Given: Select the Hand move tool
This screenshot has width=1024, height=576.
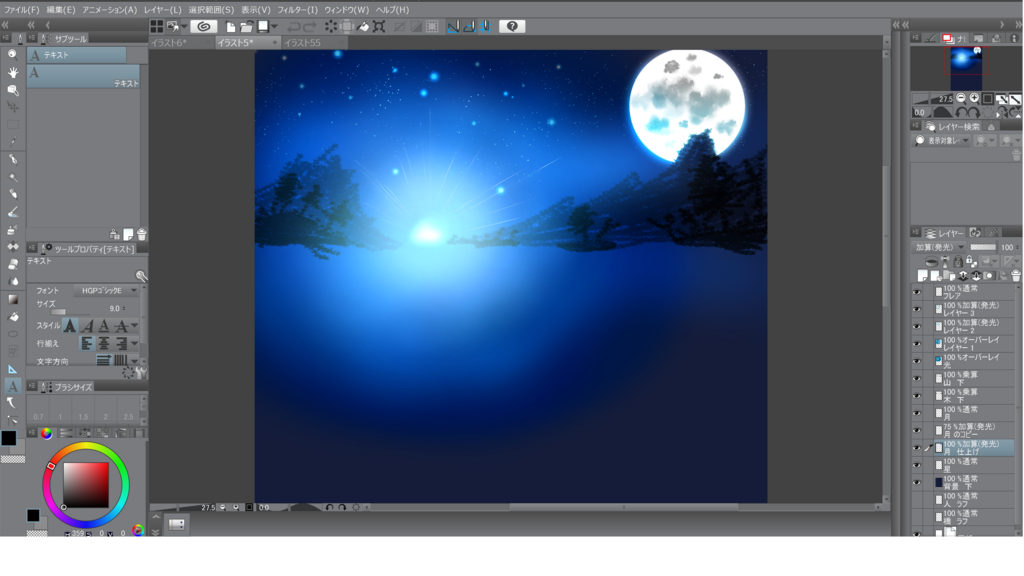Looking at the screenshot, I should tap(12, 72).
